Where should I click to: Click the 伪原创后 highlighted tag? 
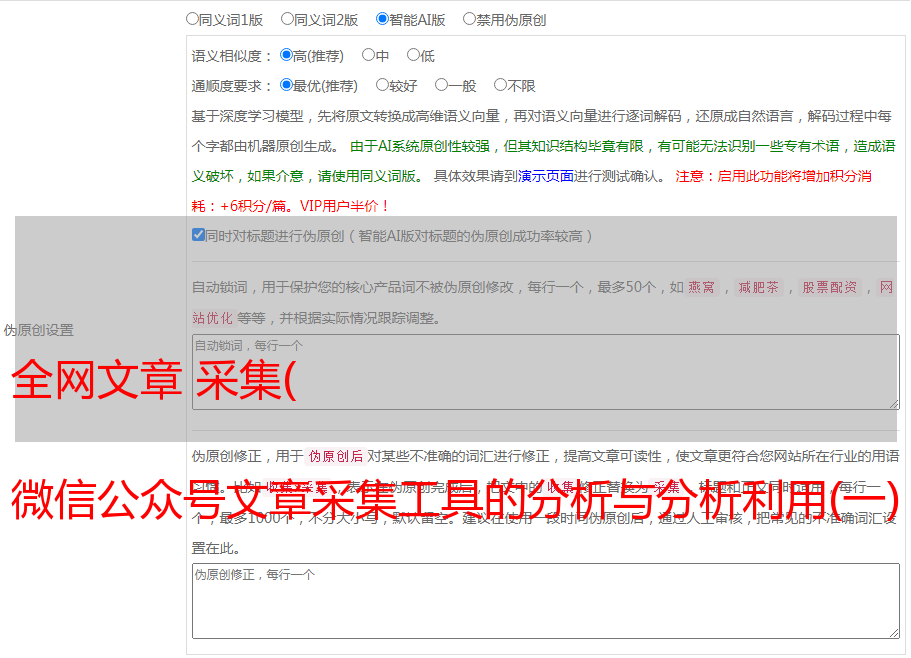pyautogui.click(x=336, y=456)
